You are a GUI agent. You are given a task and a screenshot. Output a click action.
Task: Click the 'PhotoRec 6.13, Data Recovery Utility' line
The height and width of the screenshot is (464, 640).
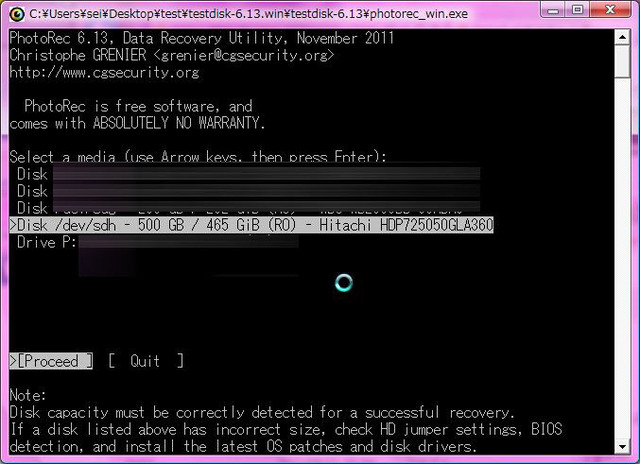202,38
